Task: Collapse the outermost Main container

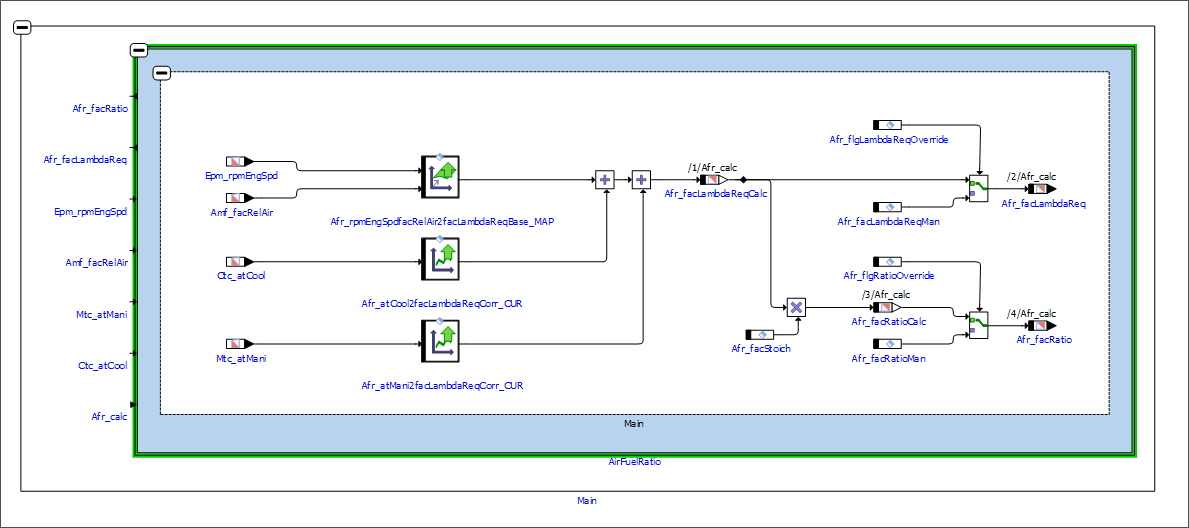Action: 23,27
